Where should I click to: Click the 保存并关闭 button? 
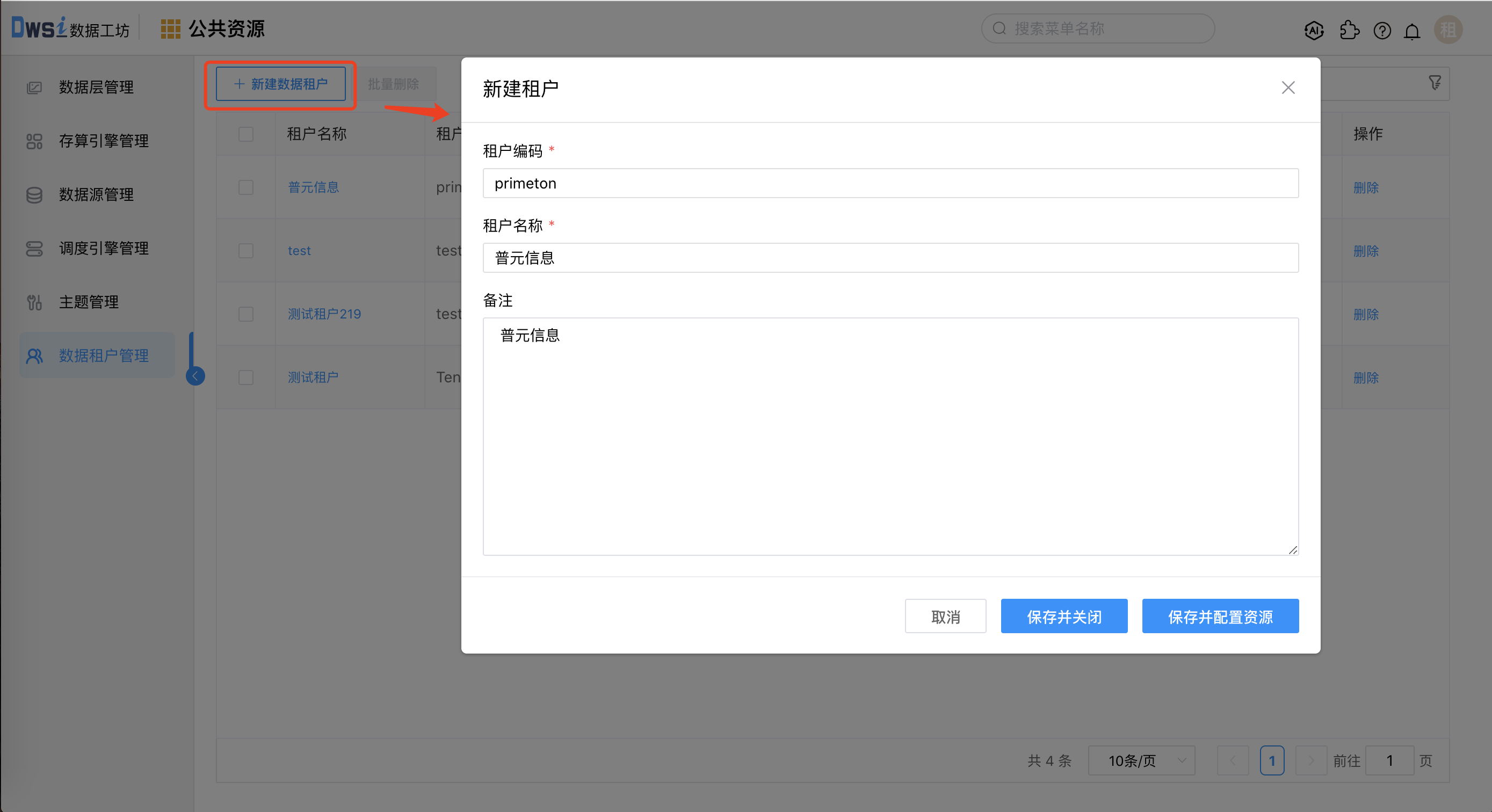click(x=1063, y=615)
